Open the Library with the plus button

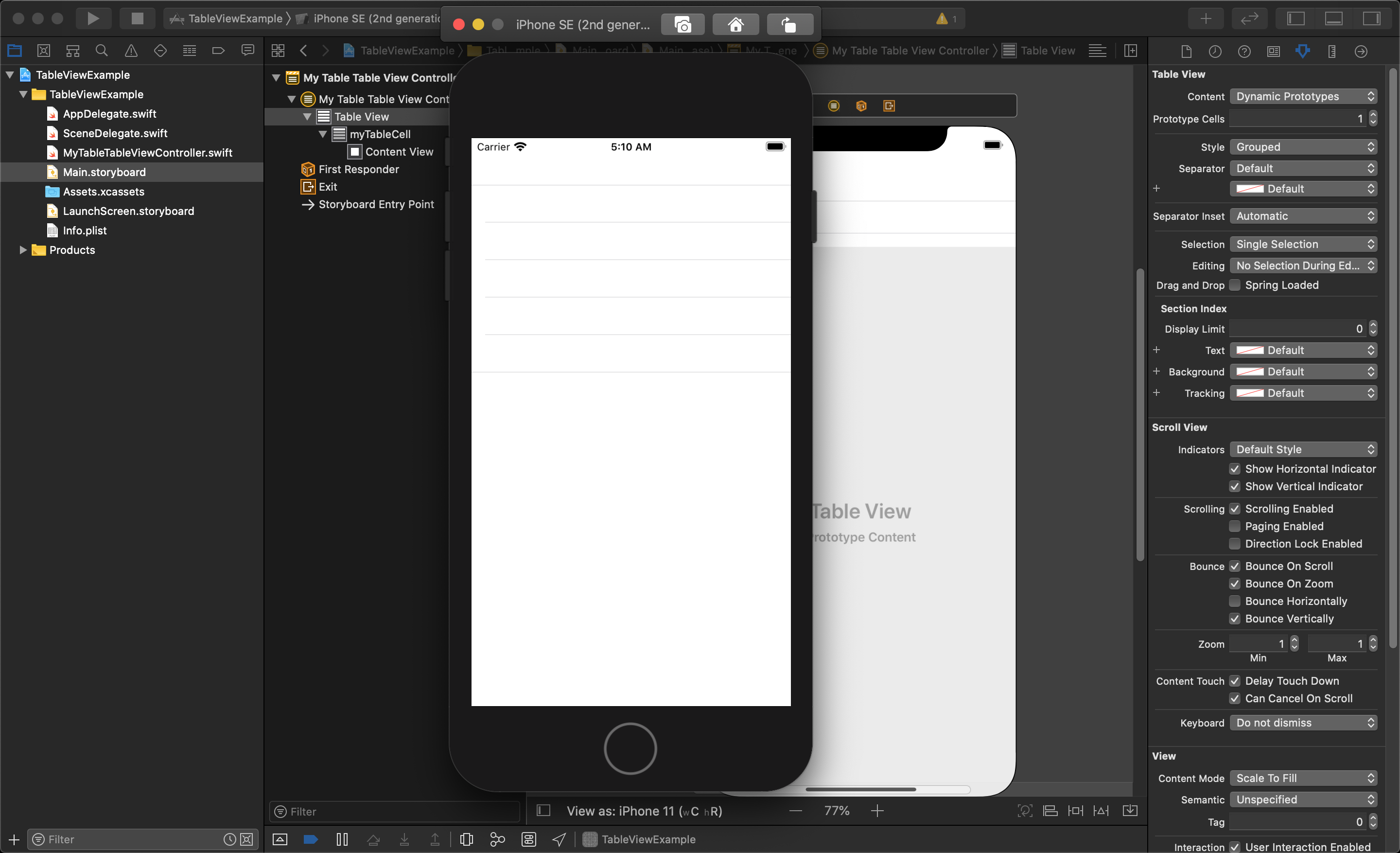(x=1206, y=19)
